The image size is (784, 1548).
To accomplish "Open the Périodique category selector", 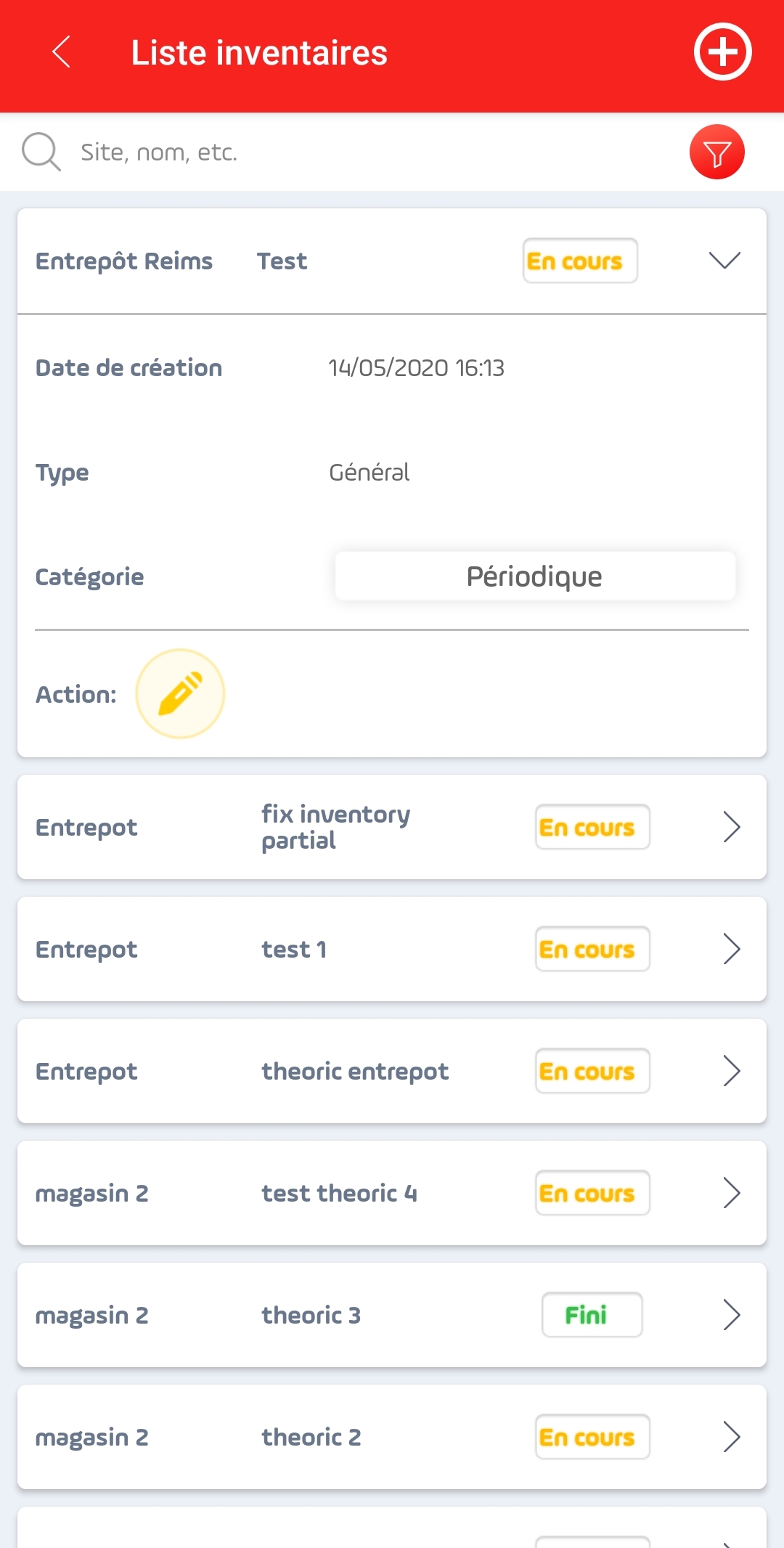I will 535,577.
